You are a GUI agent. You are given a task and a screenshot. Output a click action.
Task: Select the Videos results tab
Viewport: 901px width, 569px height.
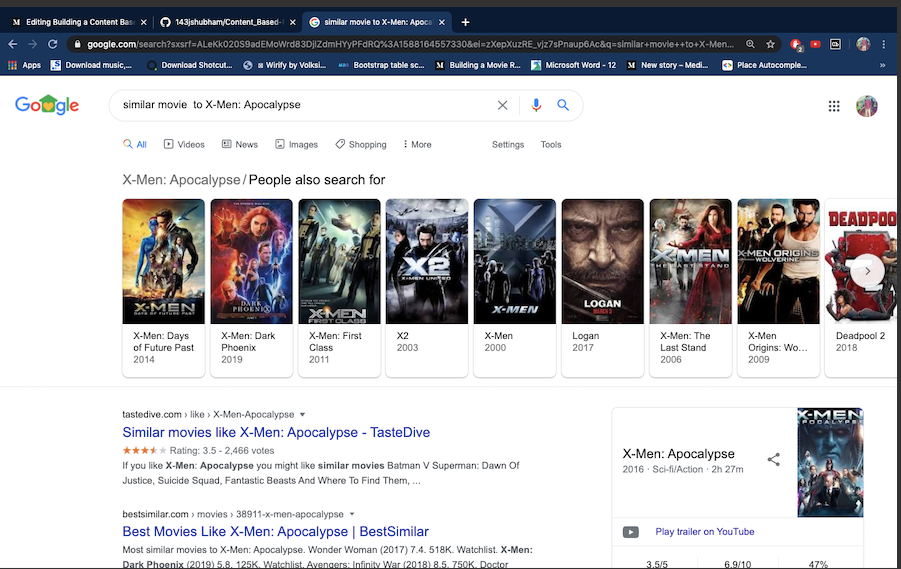184,144
